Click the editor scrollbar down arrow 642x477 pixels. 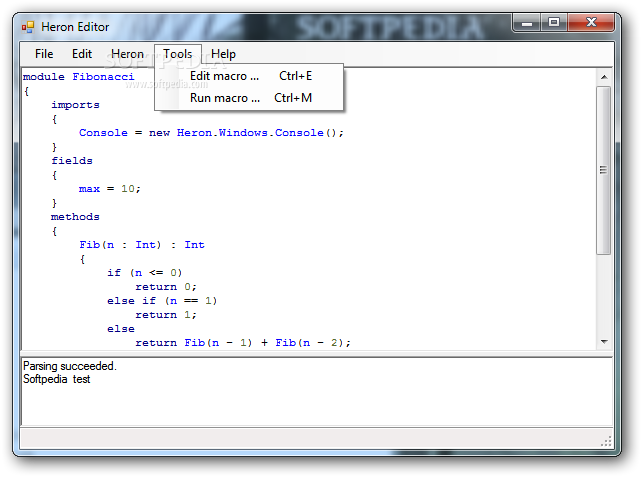pos(604,341)
